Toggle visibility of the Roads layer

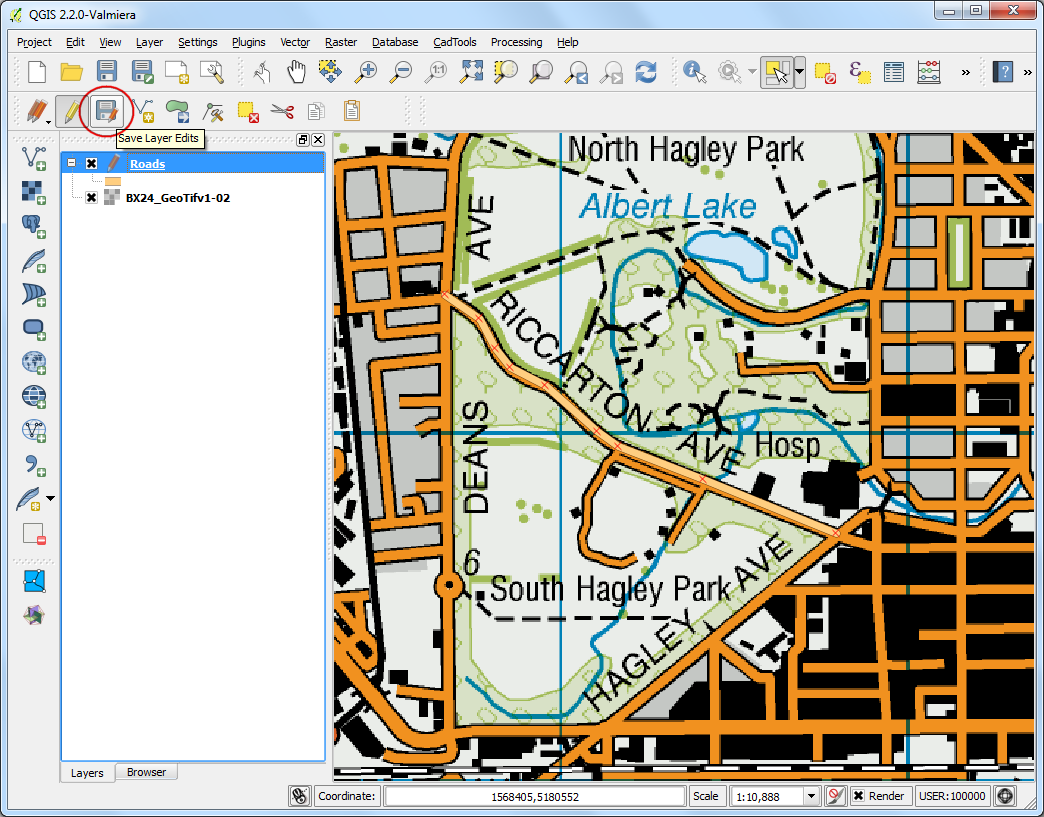click(x=92, y=164)
